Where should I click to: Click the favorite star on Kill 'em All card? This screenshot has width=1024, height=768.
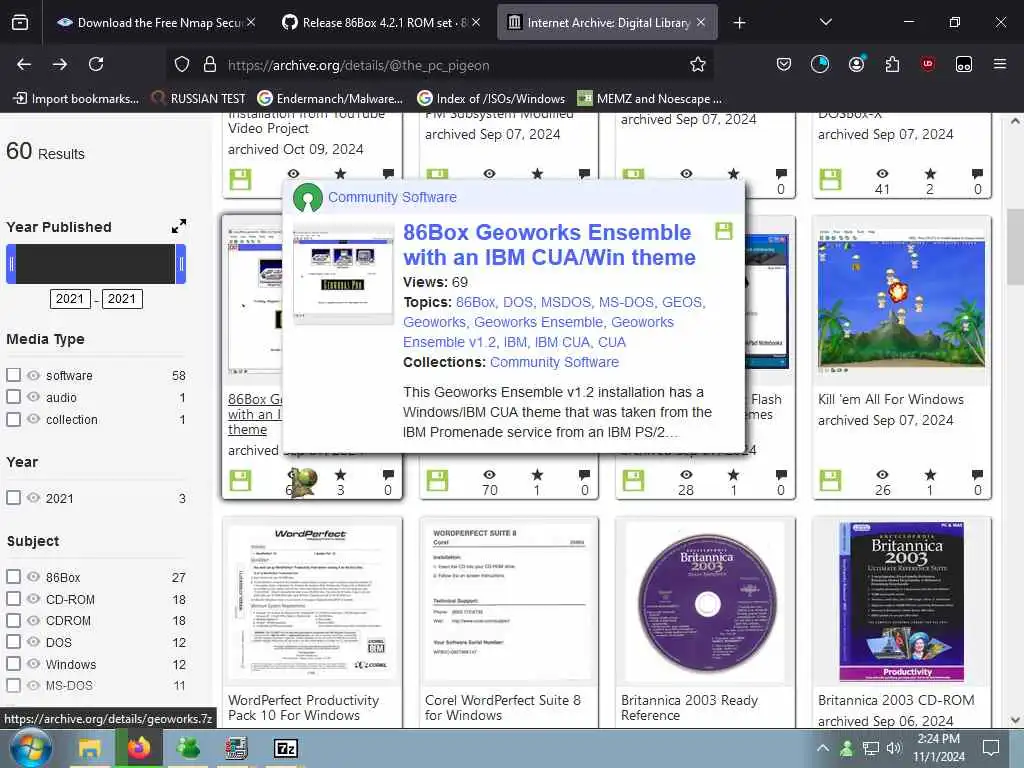pos(930,475)
